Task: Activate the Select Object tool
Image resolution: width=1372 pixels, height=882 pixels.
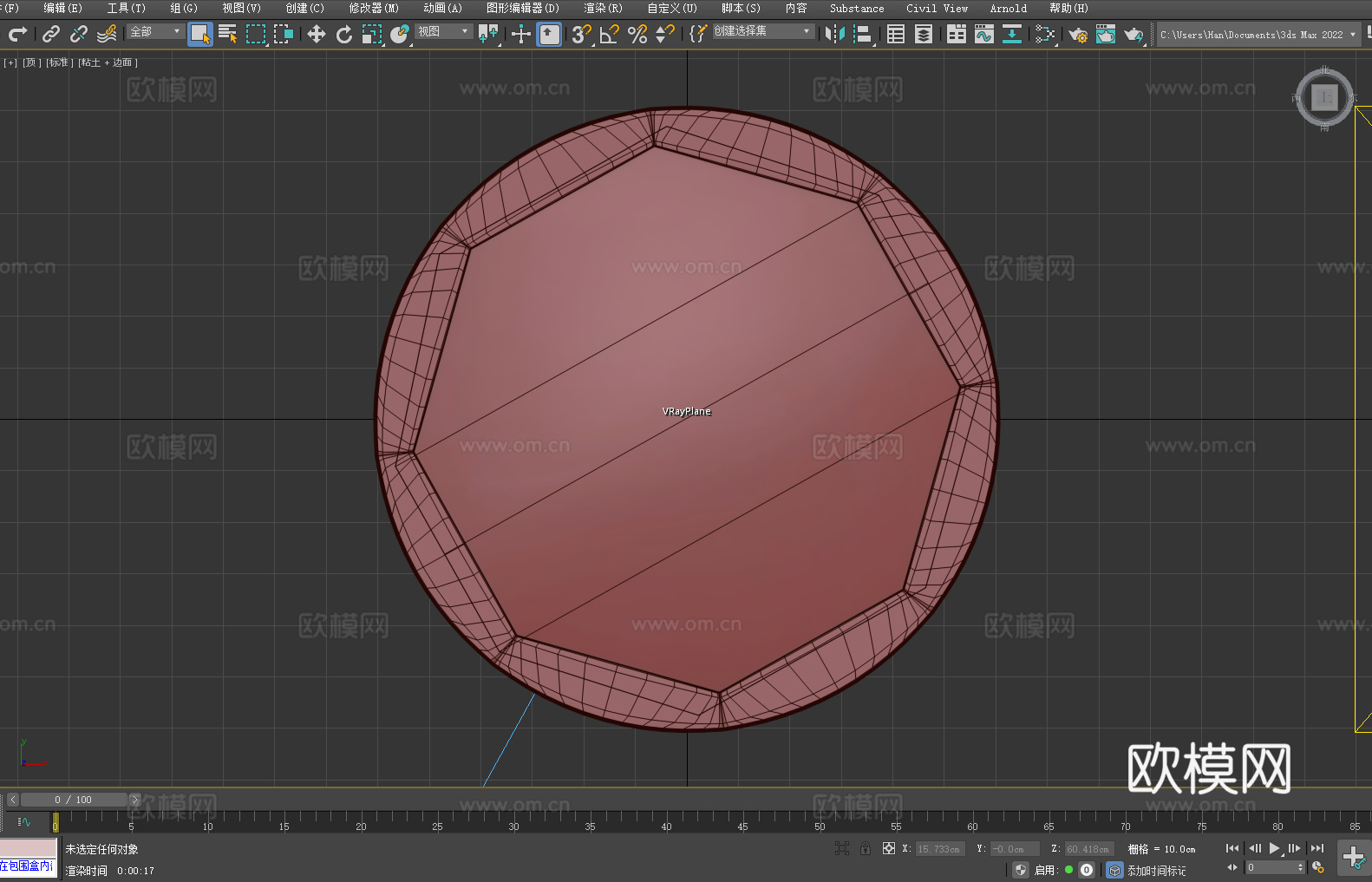Action: 200,34
